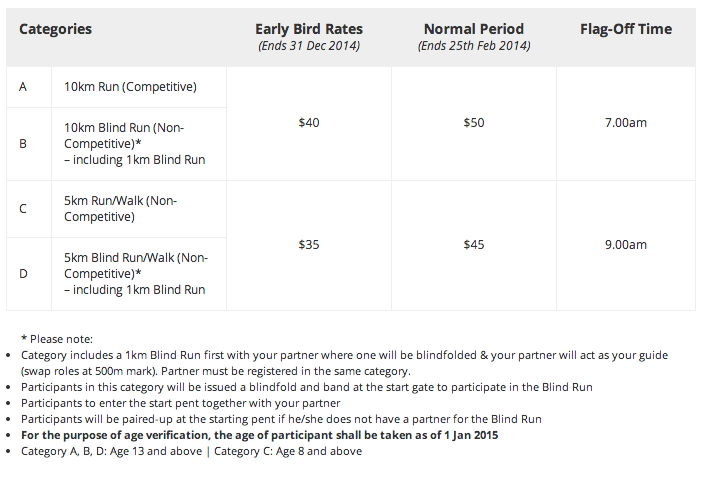Click the $40 early bird price
This screenshot has width=702, height=486.
309,123
